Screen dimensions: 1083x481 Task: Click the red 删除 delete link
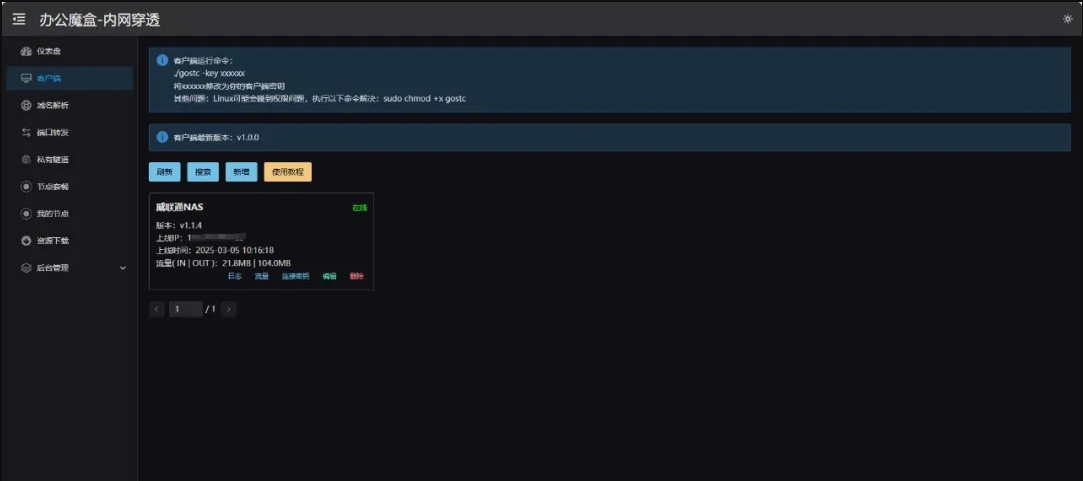point(357,276)
